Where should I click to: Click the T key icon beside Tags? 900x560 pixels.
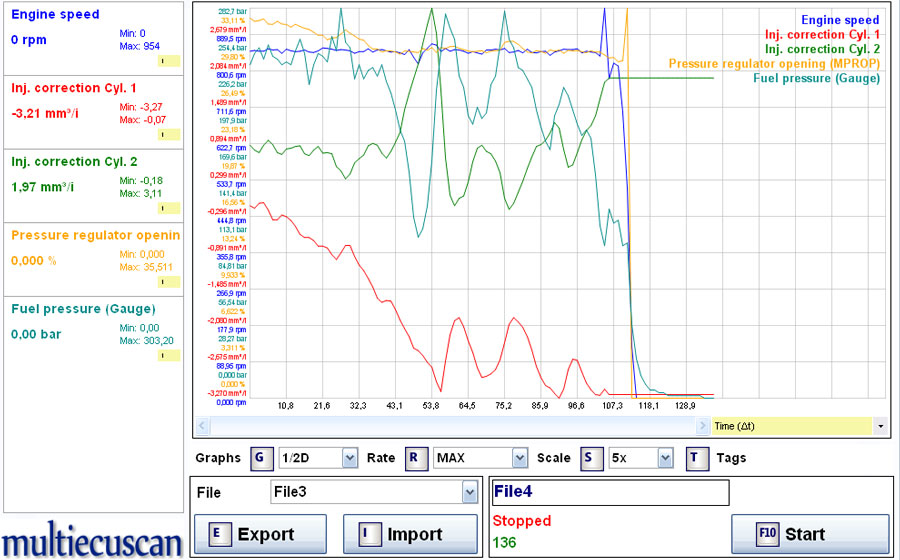click(697, 458)
